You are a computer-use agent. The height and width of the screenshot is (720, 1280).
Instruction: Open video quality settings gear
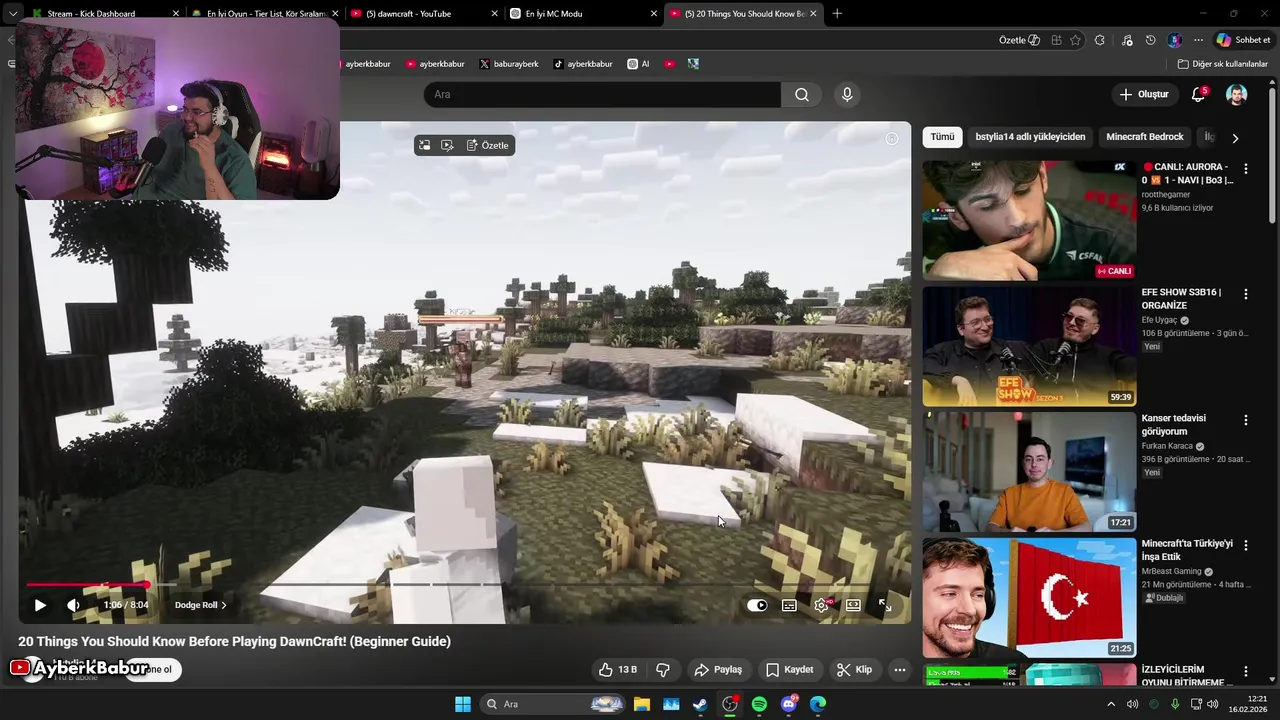(822, 605)
